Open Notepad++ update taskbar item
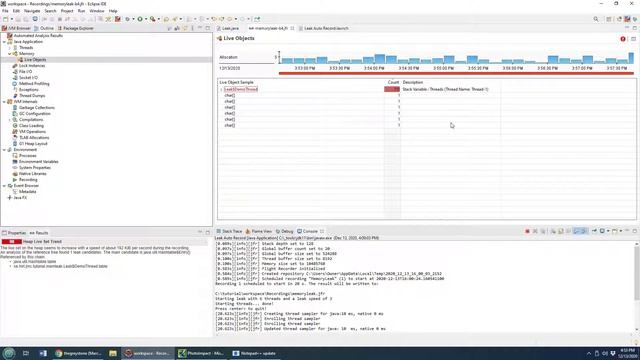 (255, 353)
